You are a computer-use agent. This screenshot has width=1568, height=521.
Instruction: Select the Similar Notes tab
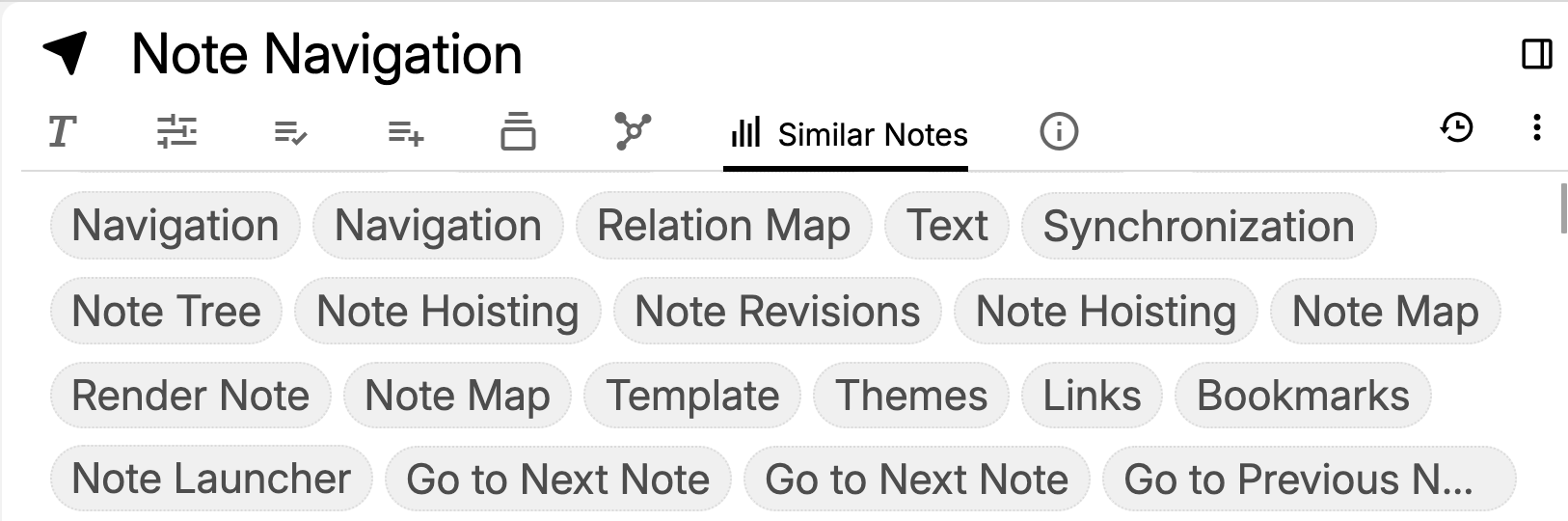(x=849, y=134)
